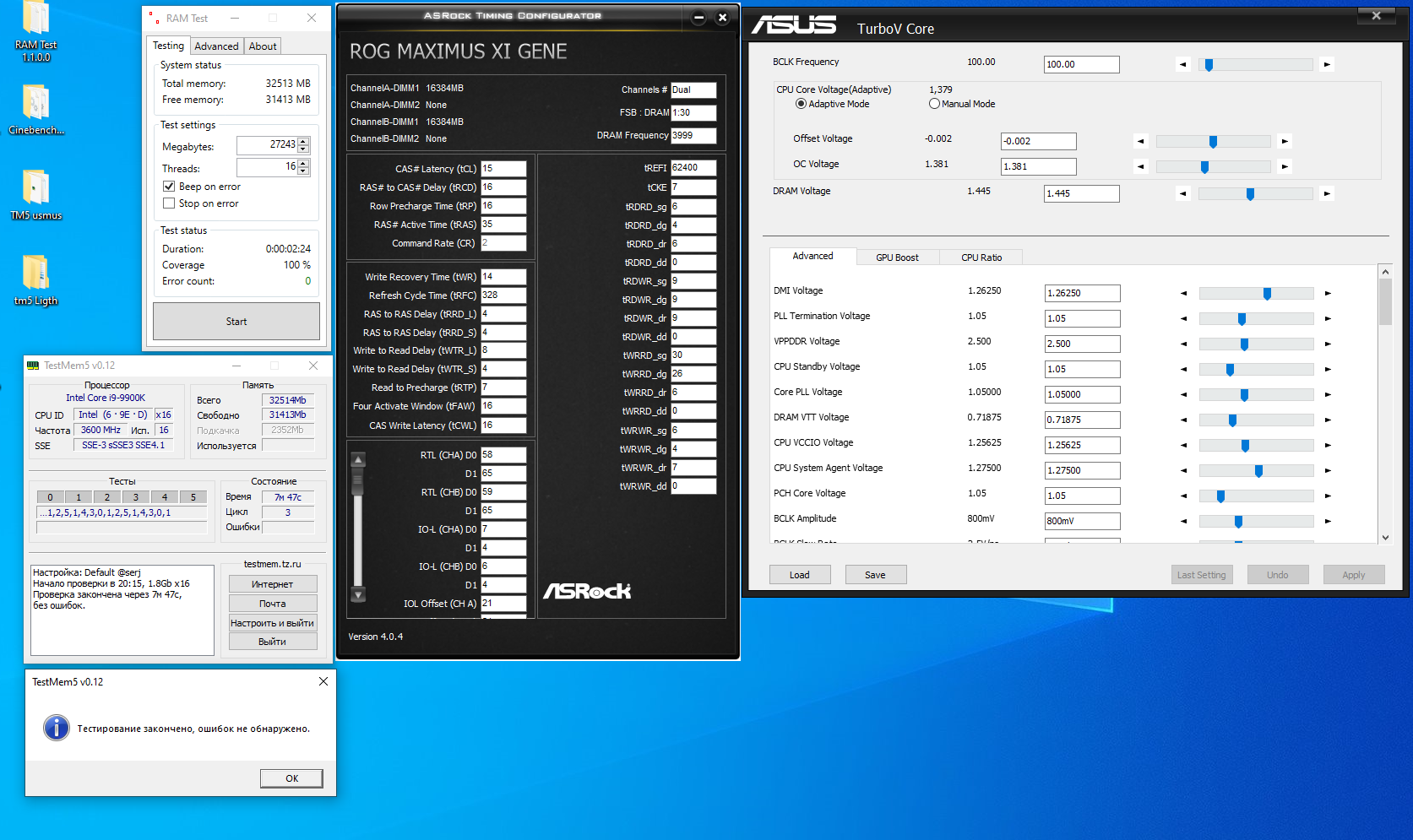The height and width of the screenshot is (840, 1413).
Task: Increase BCLK Frequency with the right arrow
Action: [1327, 64]
